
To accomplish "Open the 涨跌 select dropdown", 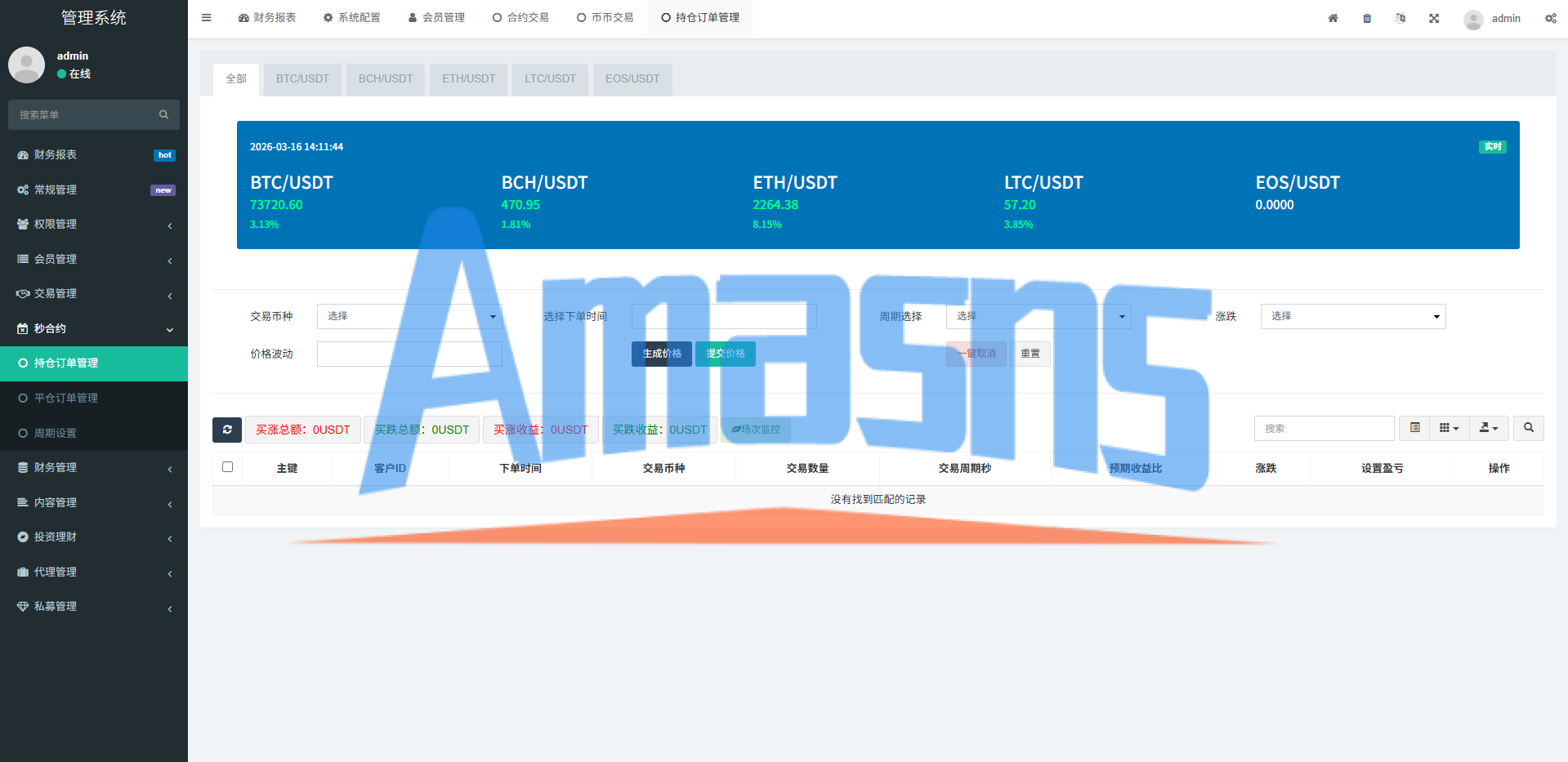I will [x=1353, y=316].
